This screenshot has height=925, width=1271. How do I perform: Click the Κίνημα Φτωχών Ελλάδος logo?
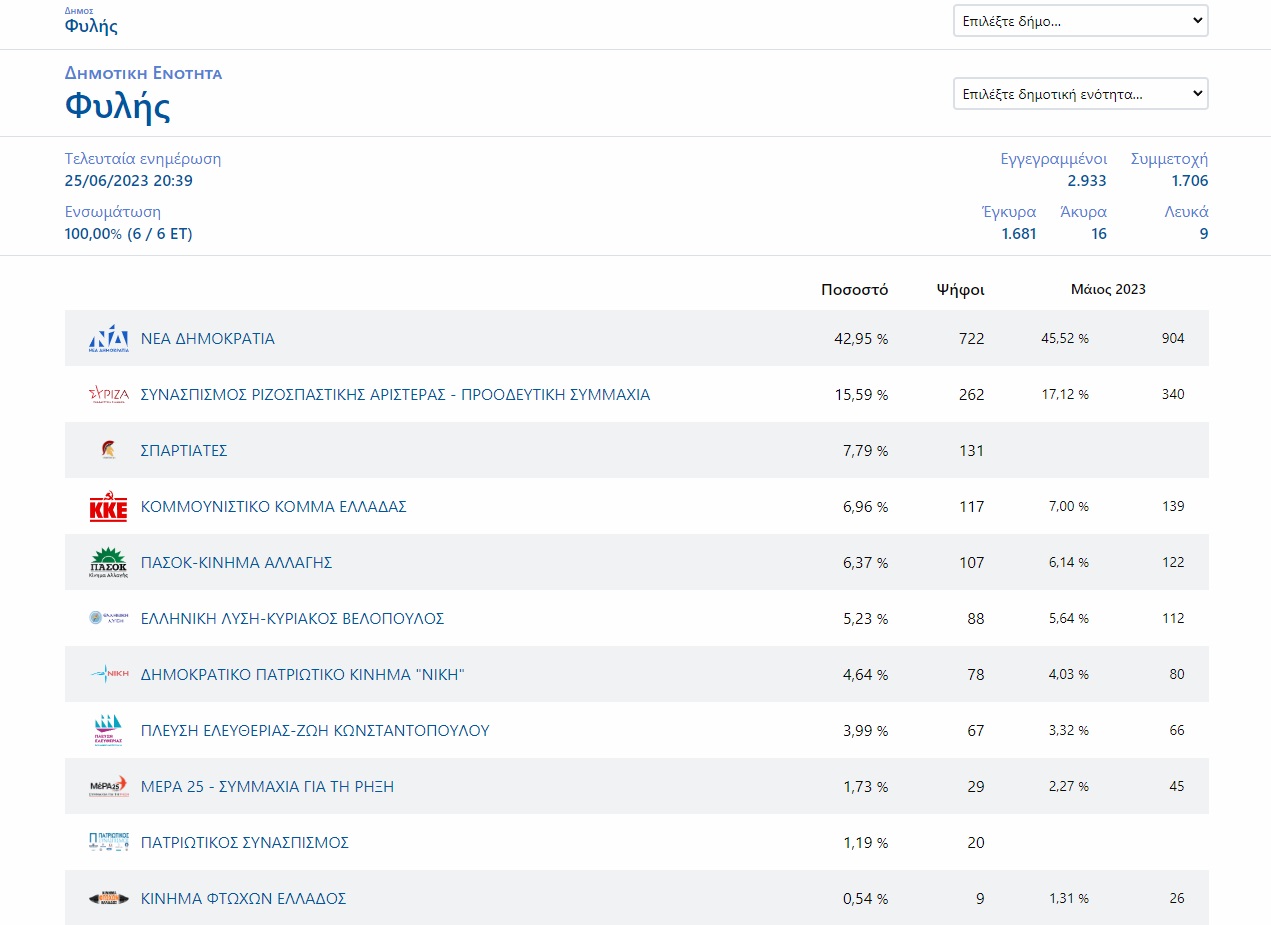point(108,899)
